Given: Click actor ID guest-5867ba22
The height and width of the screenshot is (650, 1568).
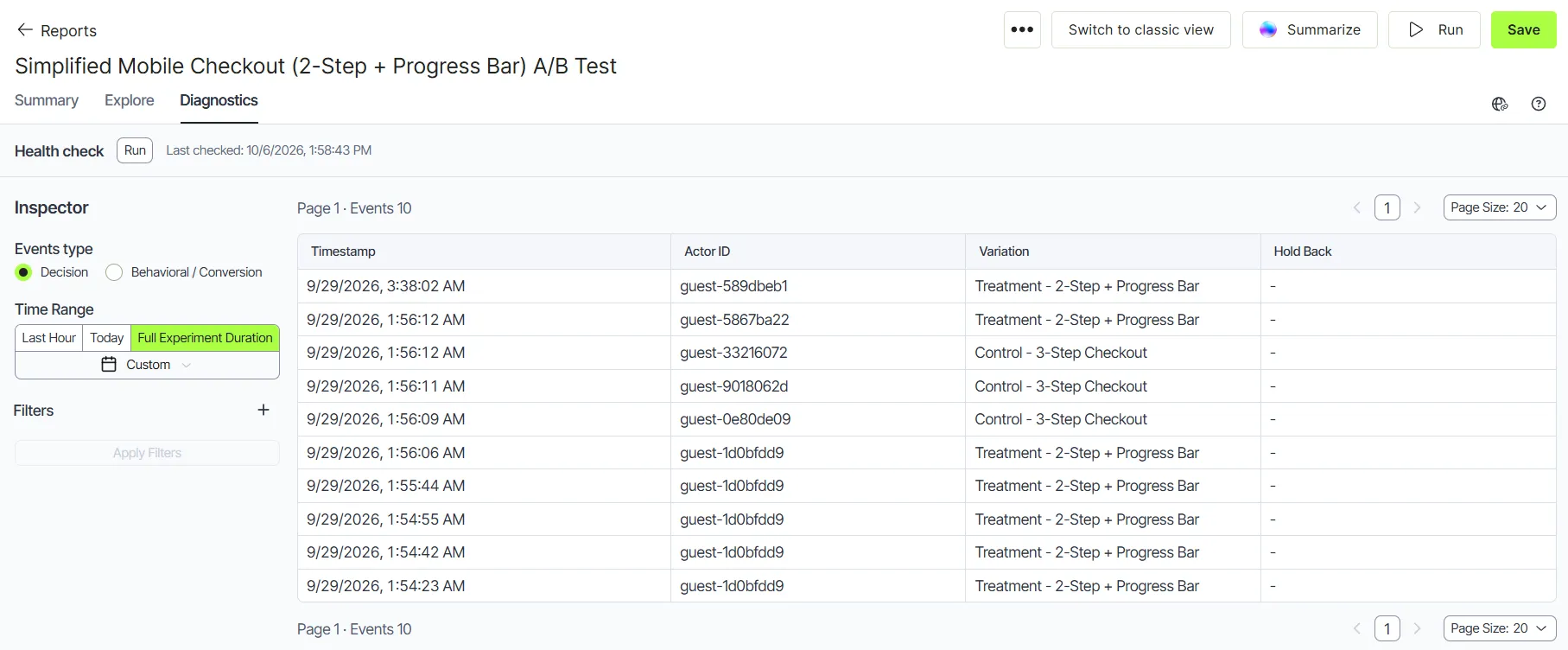Looking at the screenshot, I should click(734, 320).
